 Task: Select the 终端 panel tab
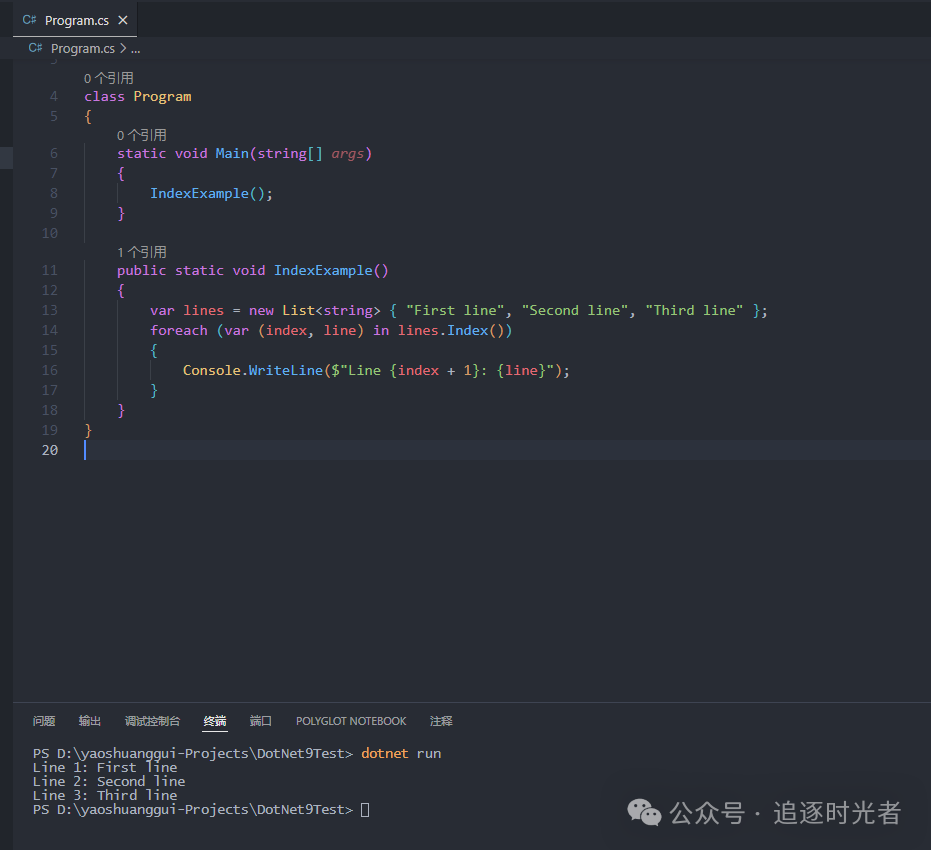(215, 721)
